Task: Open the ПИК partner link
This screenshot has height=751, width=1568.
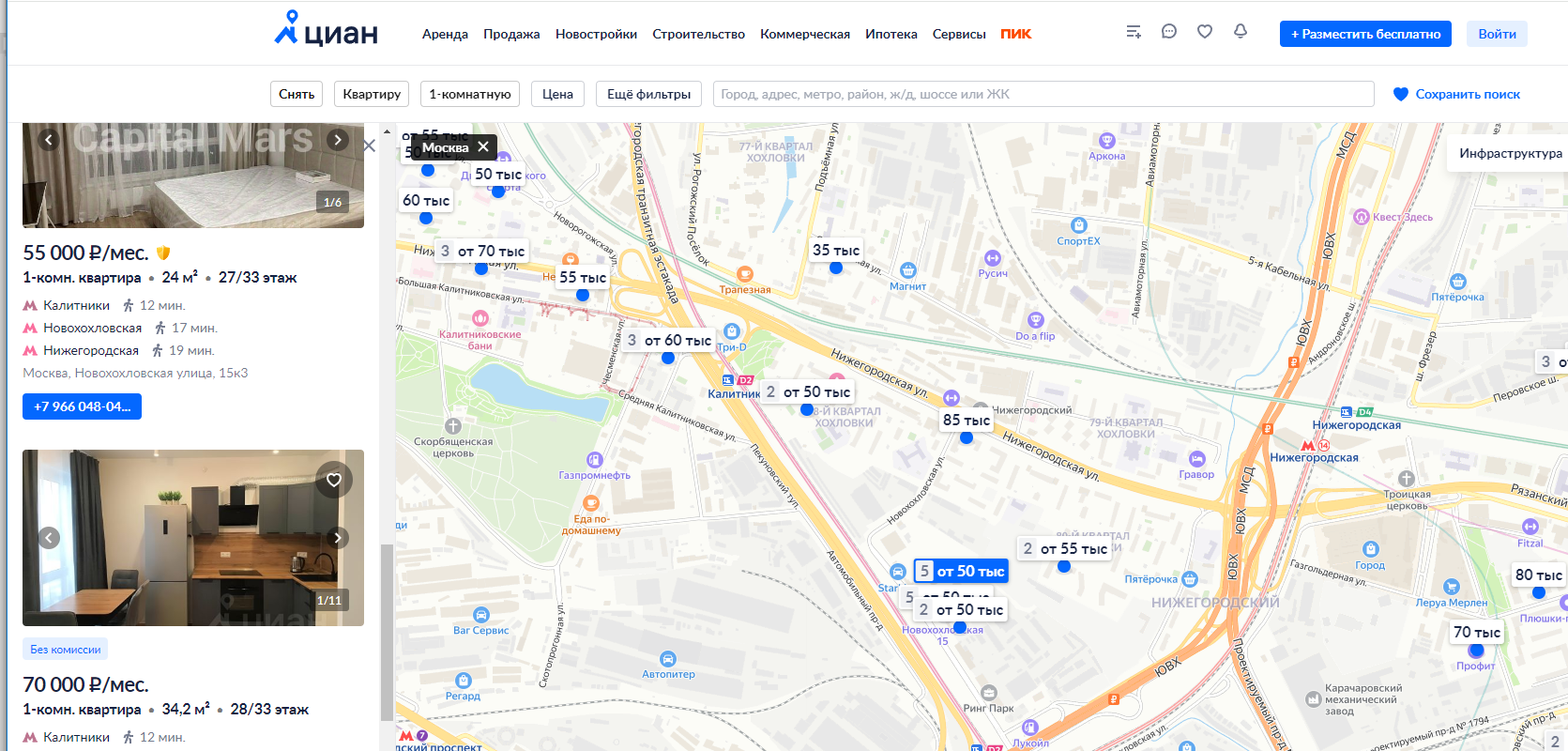Action: tap(1015, 34)
